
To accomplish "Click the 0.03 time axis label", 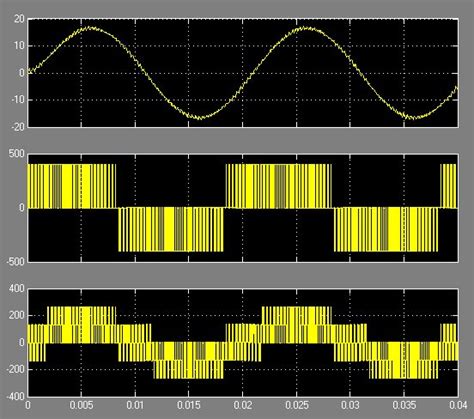I will 350,406.
